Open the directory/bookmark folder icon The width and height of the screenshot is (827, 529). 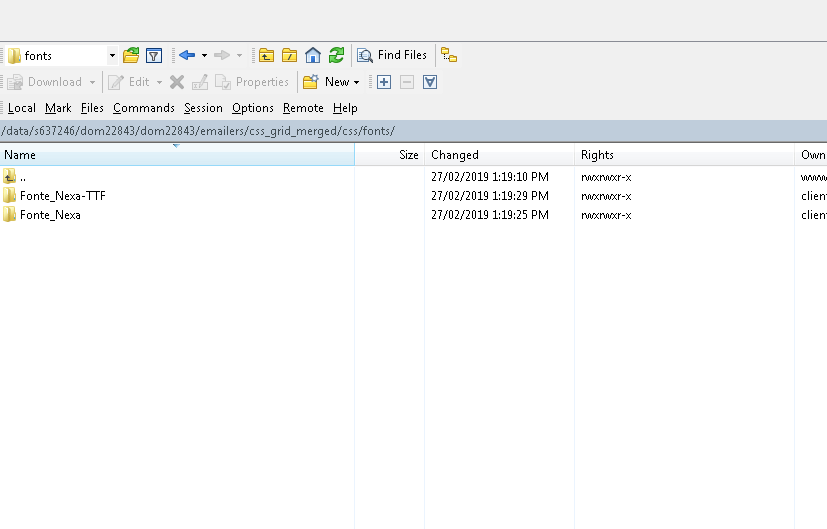click(x=131, y=55)
